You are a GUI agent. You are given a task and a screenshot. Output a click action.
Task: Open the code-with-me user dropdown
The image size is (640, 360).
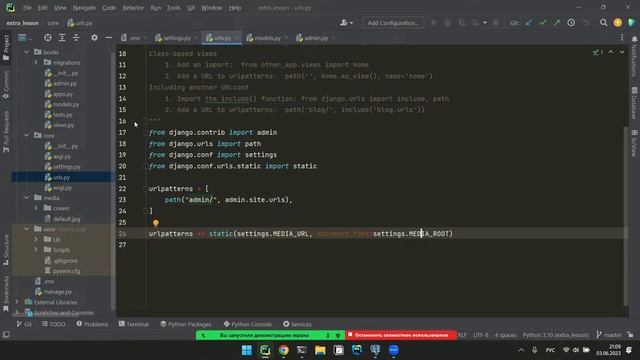tap(347, 23)
